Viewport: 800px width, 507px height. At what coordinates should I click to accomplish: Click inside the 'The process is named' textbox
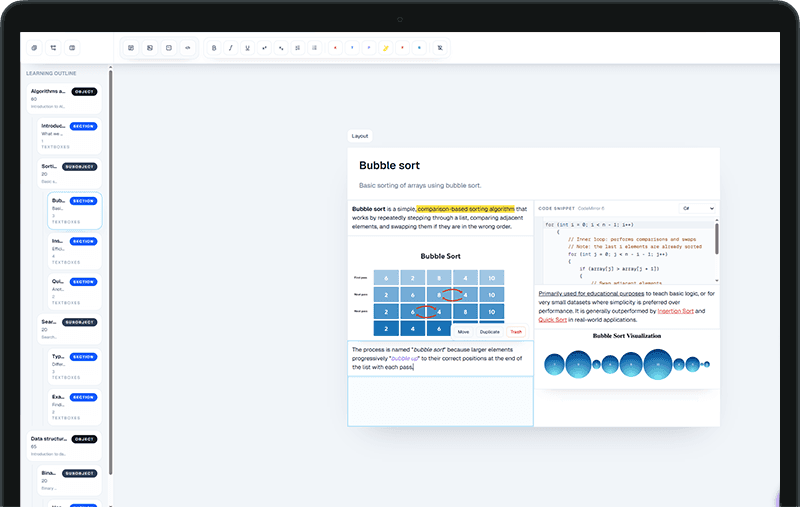[x=440, y=359]
